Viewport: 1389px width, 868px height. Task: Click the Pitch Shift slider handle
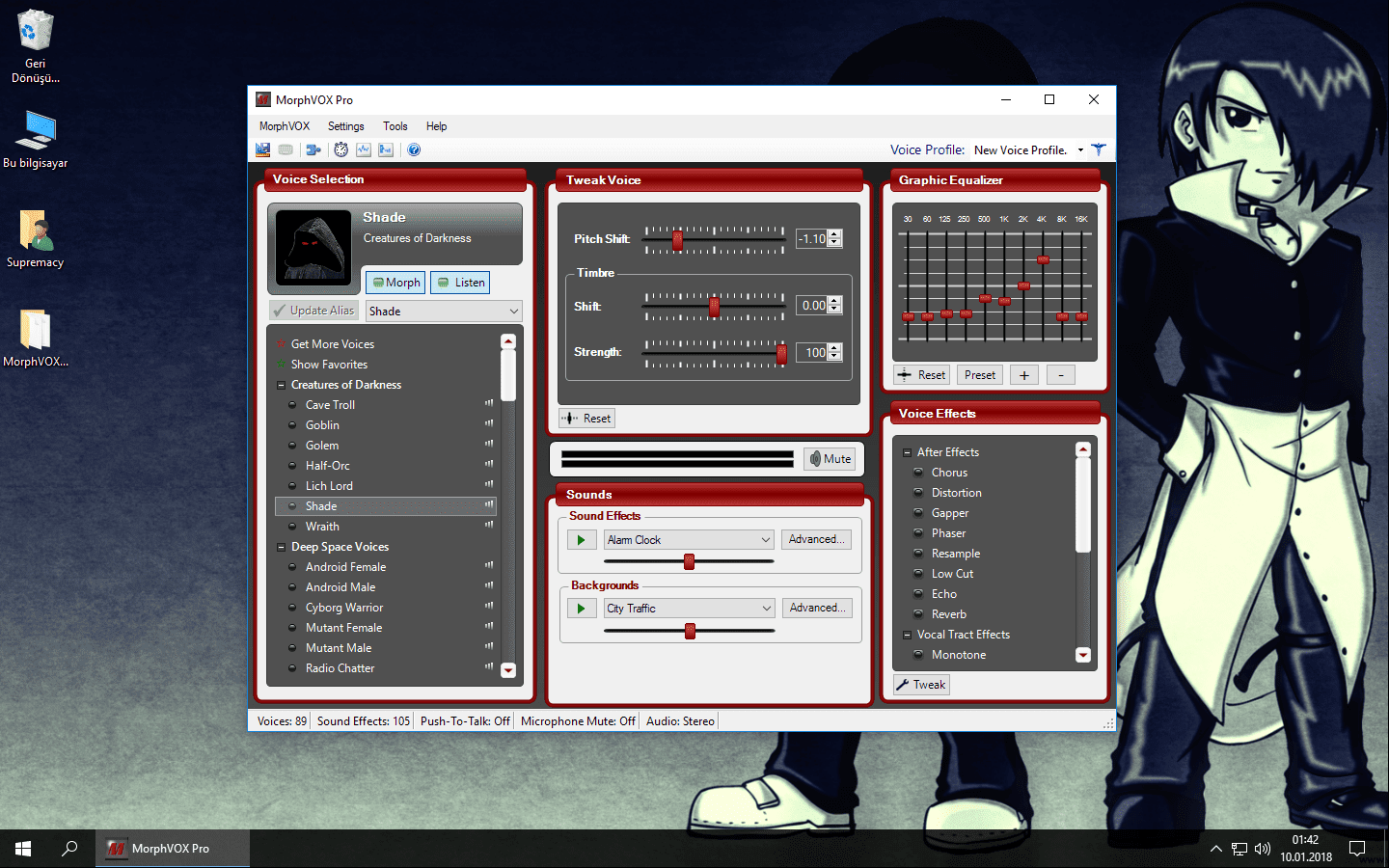[678, 240]
